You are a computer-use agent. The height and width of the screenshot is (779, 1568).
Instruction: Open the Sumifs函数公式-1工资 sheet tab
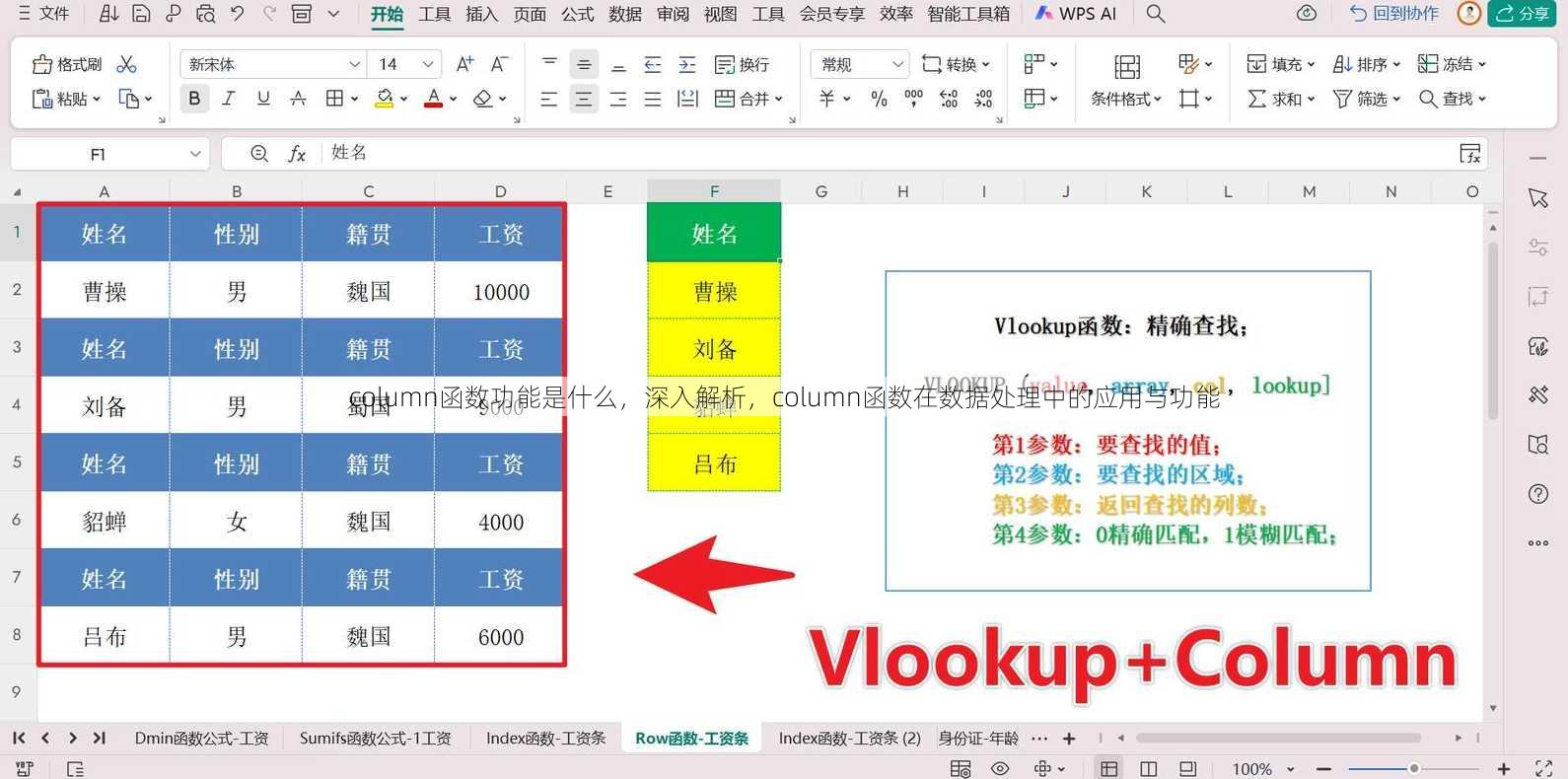(x=375, y=738)
